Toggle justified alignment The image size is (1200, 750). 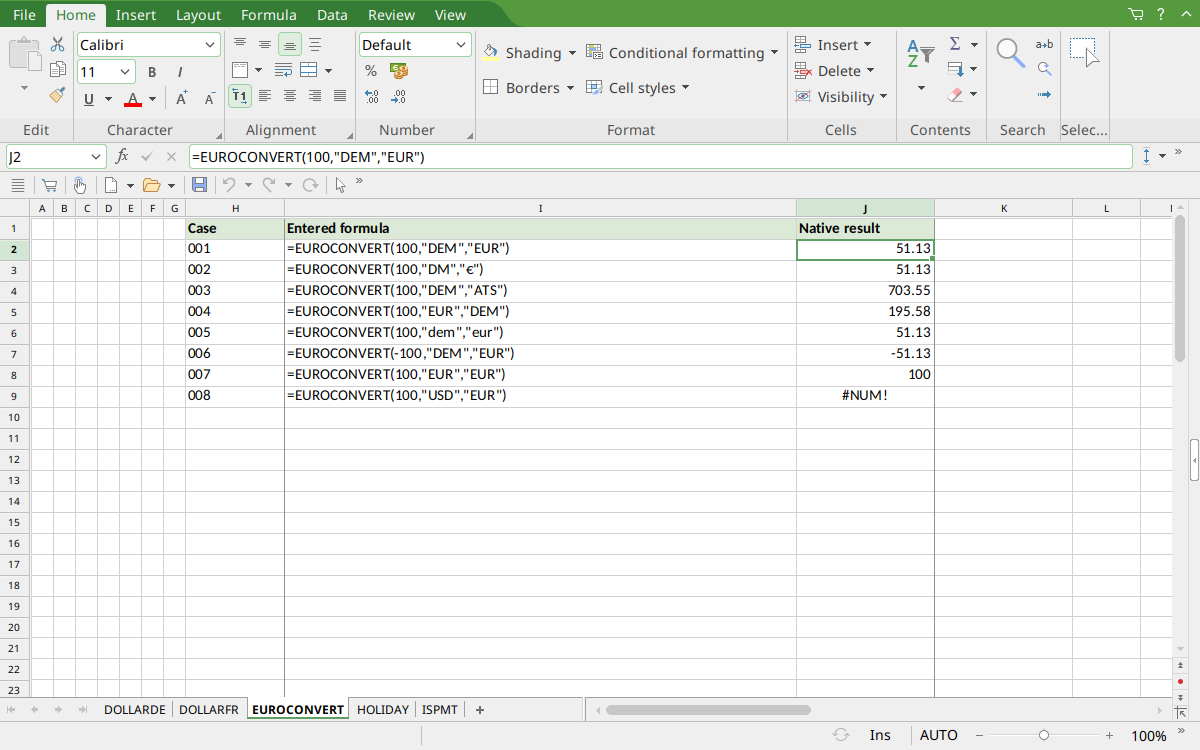(x=340, y=96)
